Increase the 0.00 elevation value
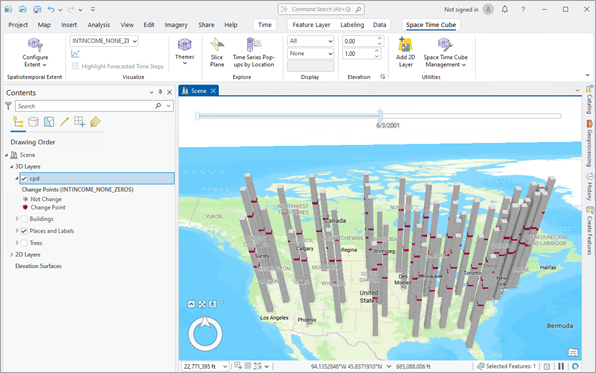Viewport: 596px width, 373px height. tap(379, 38)
